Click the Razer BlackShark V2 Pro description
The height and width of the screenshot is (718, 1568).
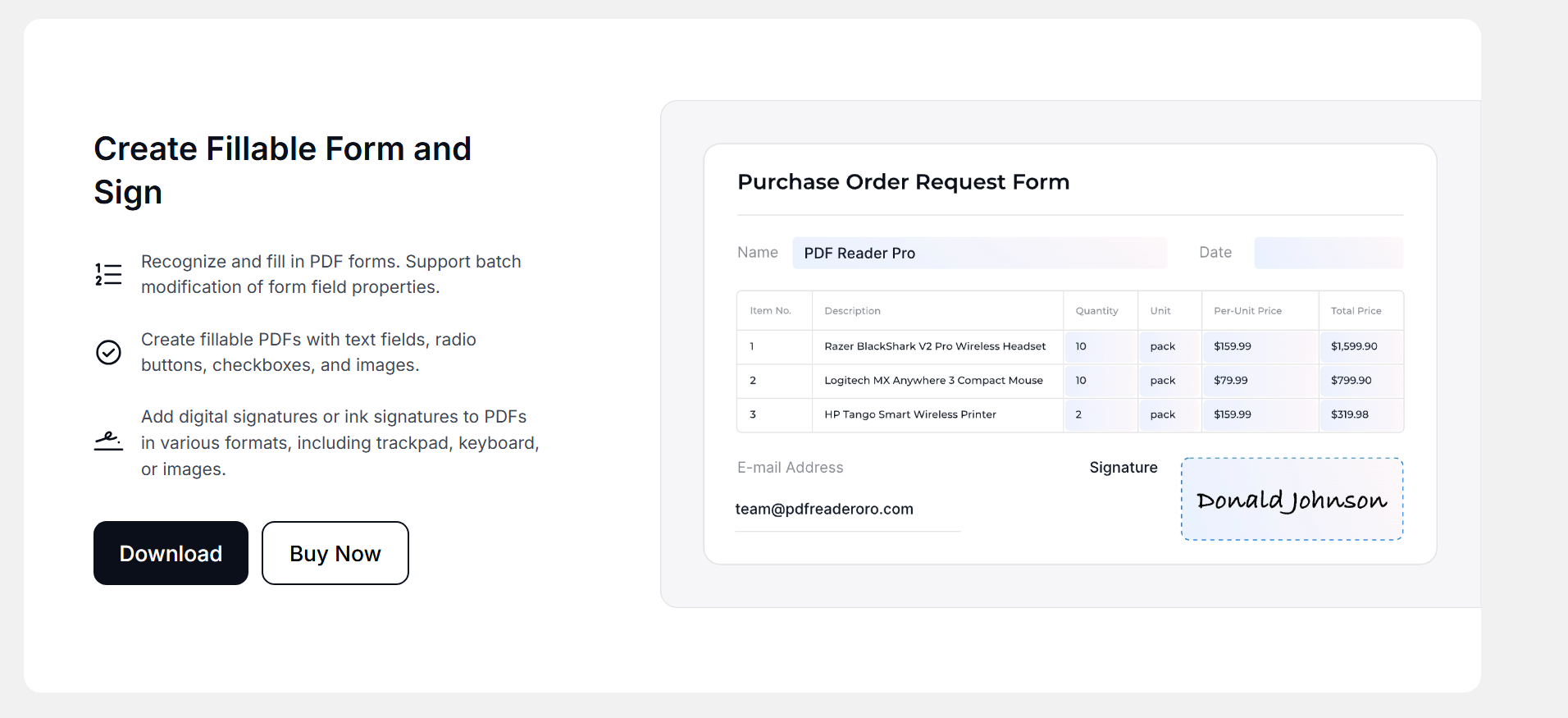pos(935,346)
